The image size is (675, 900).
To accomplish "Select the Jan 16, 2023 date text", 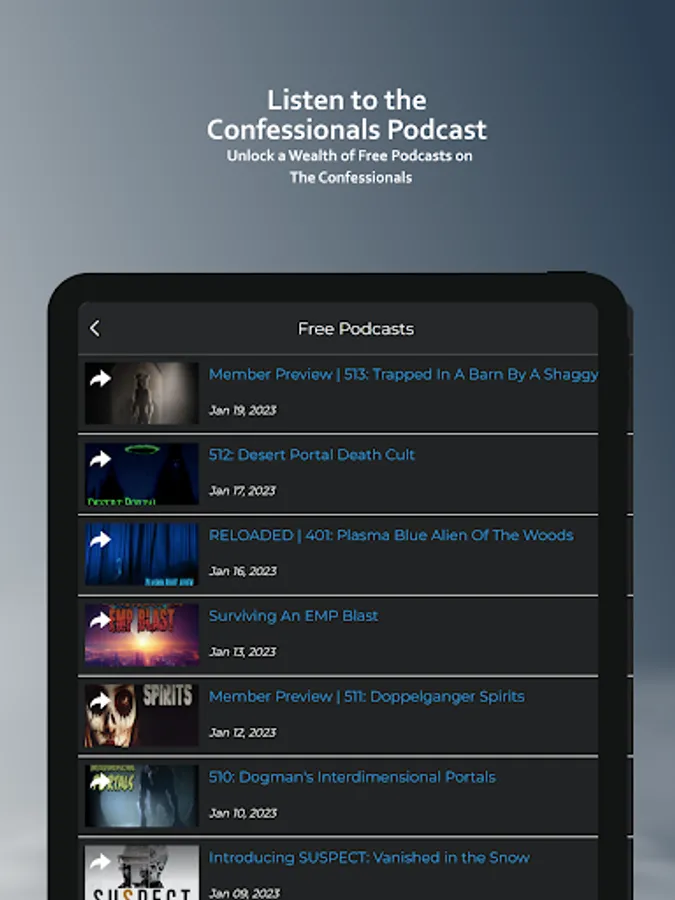I will coord(242,571).
